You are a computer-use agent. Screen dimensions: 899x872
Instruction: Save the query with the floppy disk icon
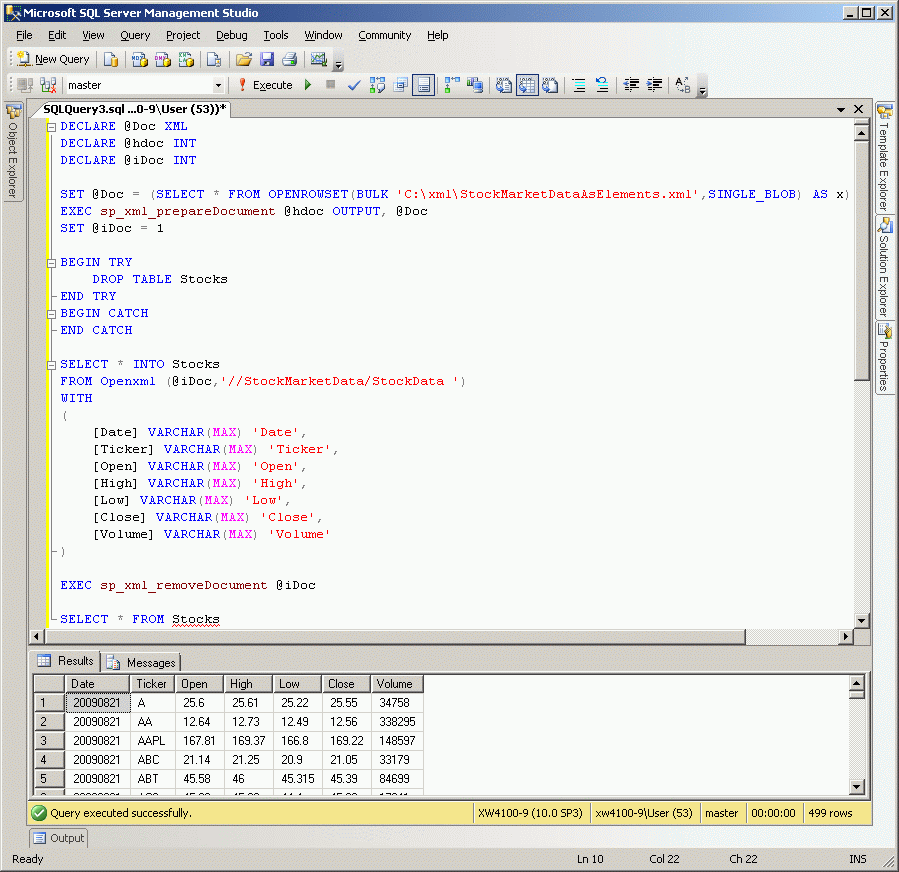266,60
